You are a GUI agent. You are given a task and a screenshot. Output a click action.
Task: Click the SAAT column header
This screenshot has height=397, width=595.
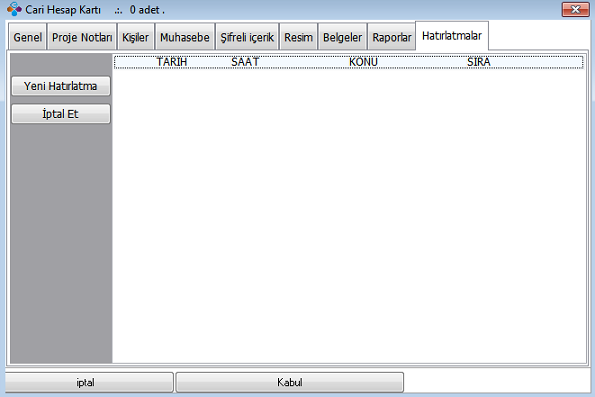click(245, 62)
